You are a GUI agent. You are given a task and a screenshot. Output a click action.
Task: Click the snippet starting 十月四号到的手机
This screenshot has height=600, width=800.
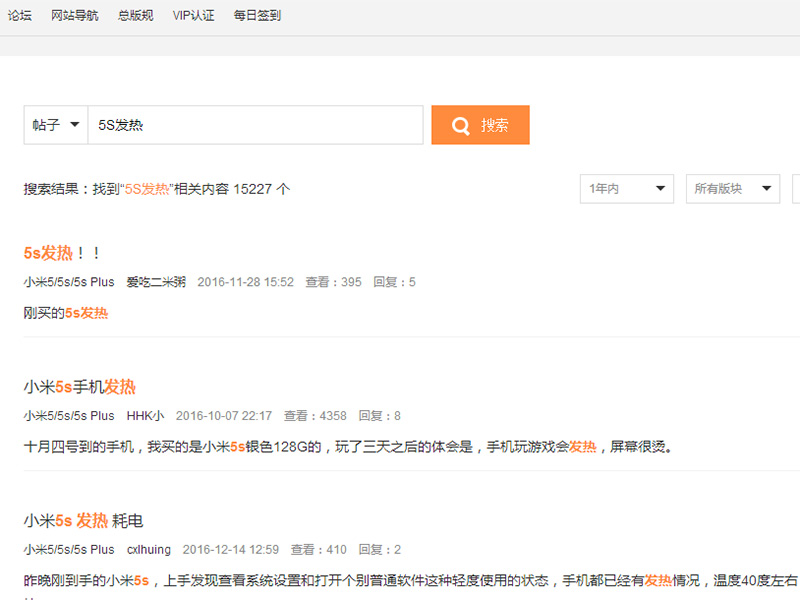(348, 447)
